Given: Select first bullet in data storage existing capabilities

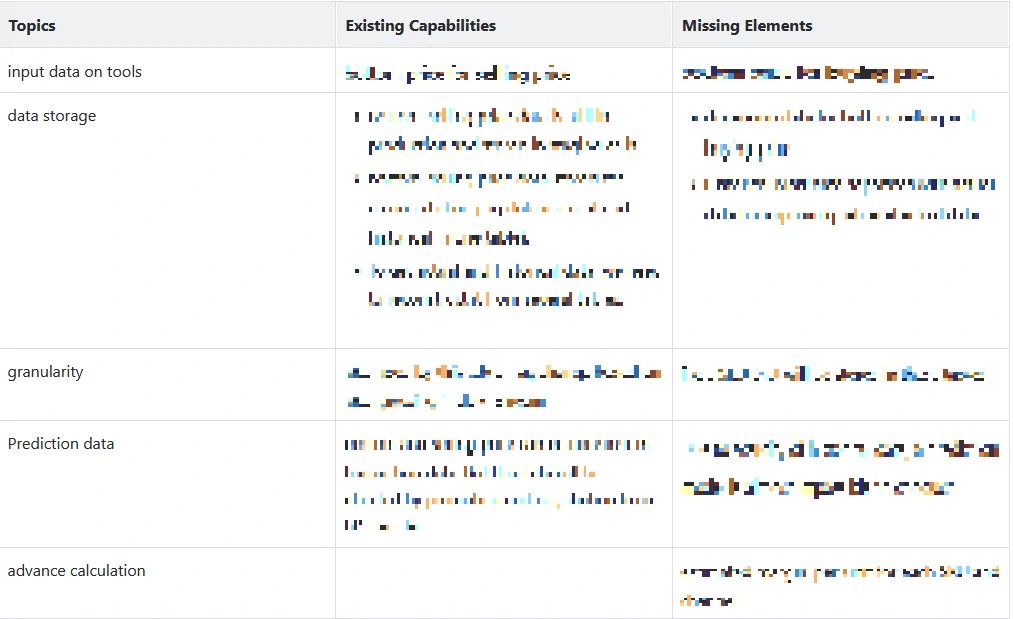Looking at the screenshot, I should tap(500, 130).
